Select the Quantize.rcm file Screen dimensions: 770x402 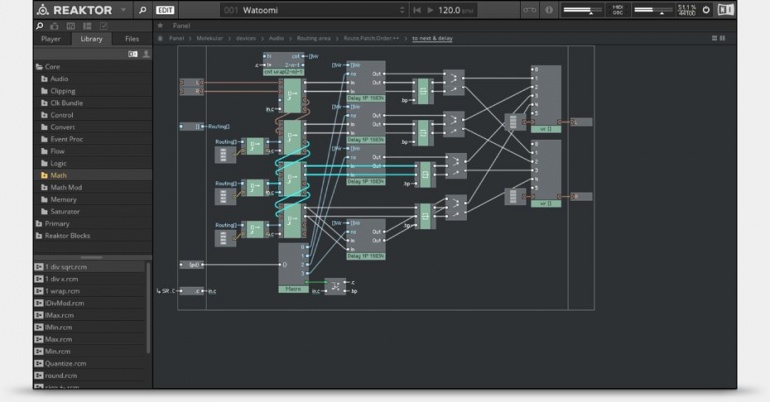[64, 364]
